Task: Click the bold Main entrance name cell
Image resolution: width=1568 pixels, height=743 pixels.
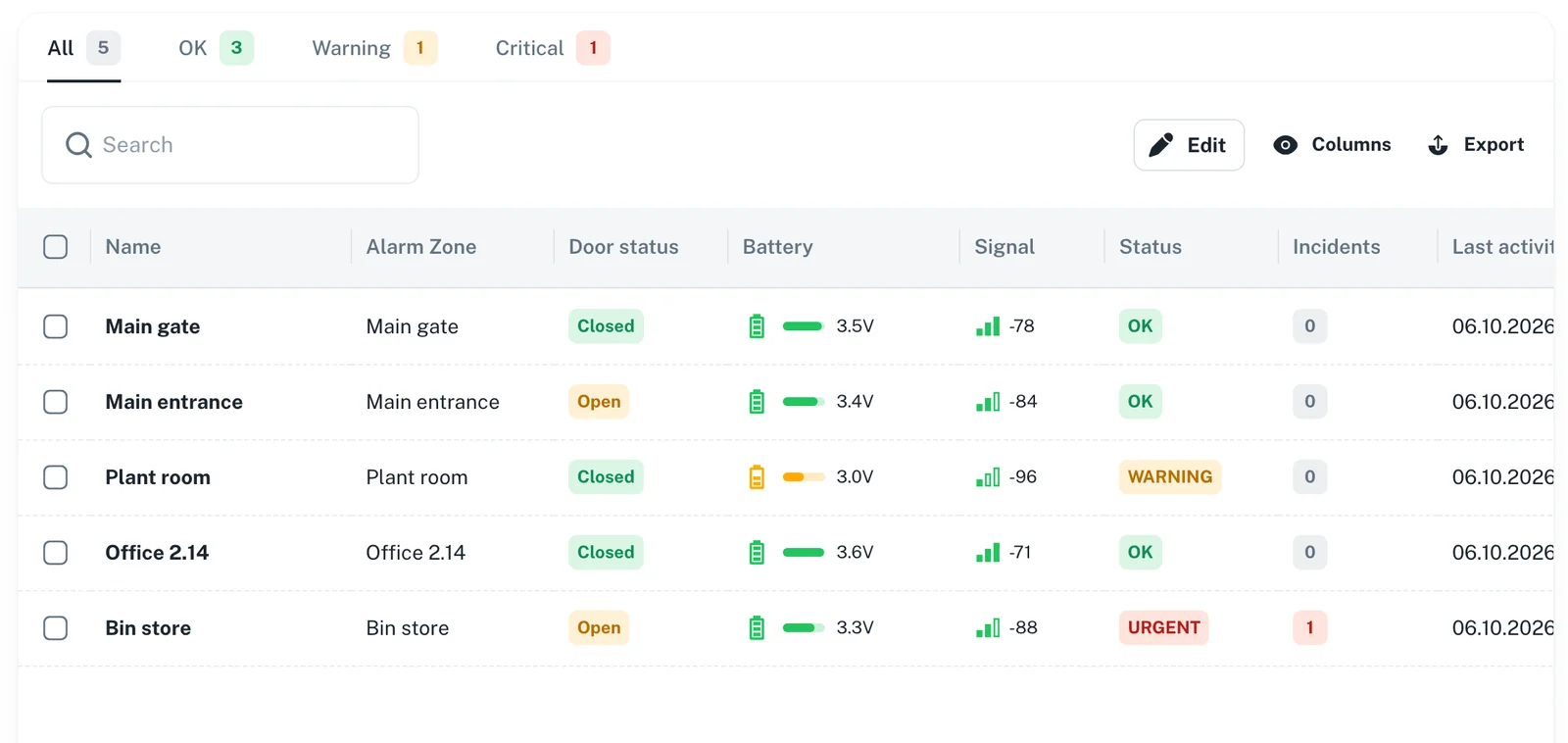Action: 174,402
